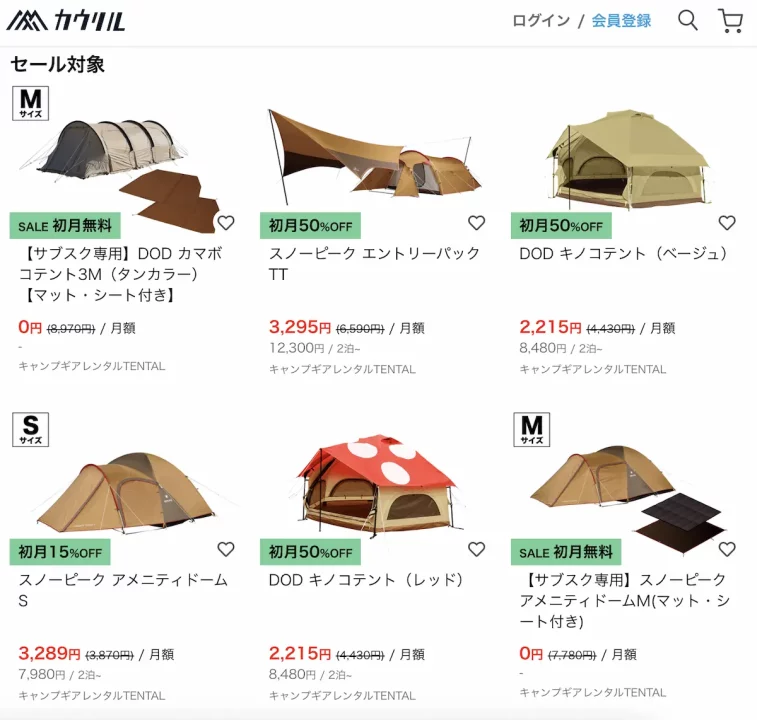Open the shopping cart icon
This screenshot has width=757, height=720.
pyautogui.click(x=730, y=21)
